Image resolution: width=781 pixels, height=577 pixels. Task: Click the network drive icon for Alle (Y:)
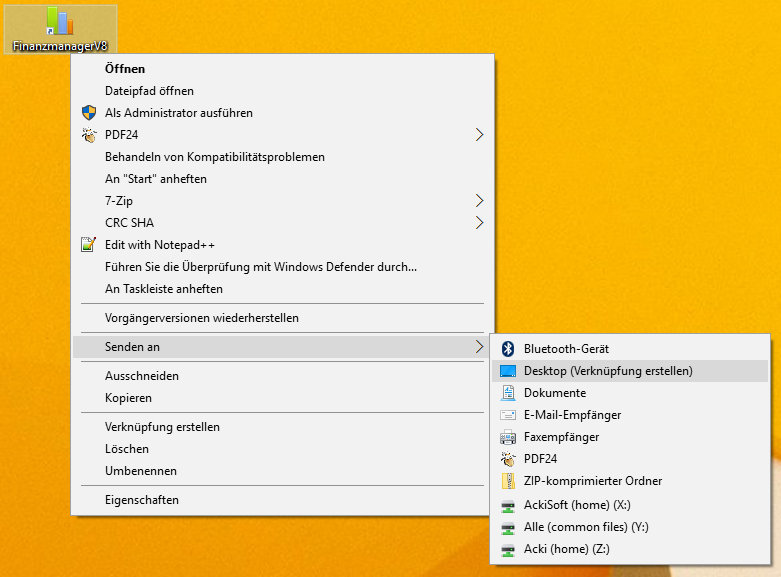(x=508, y=528)
